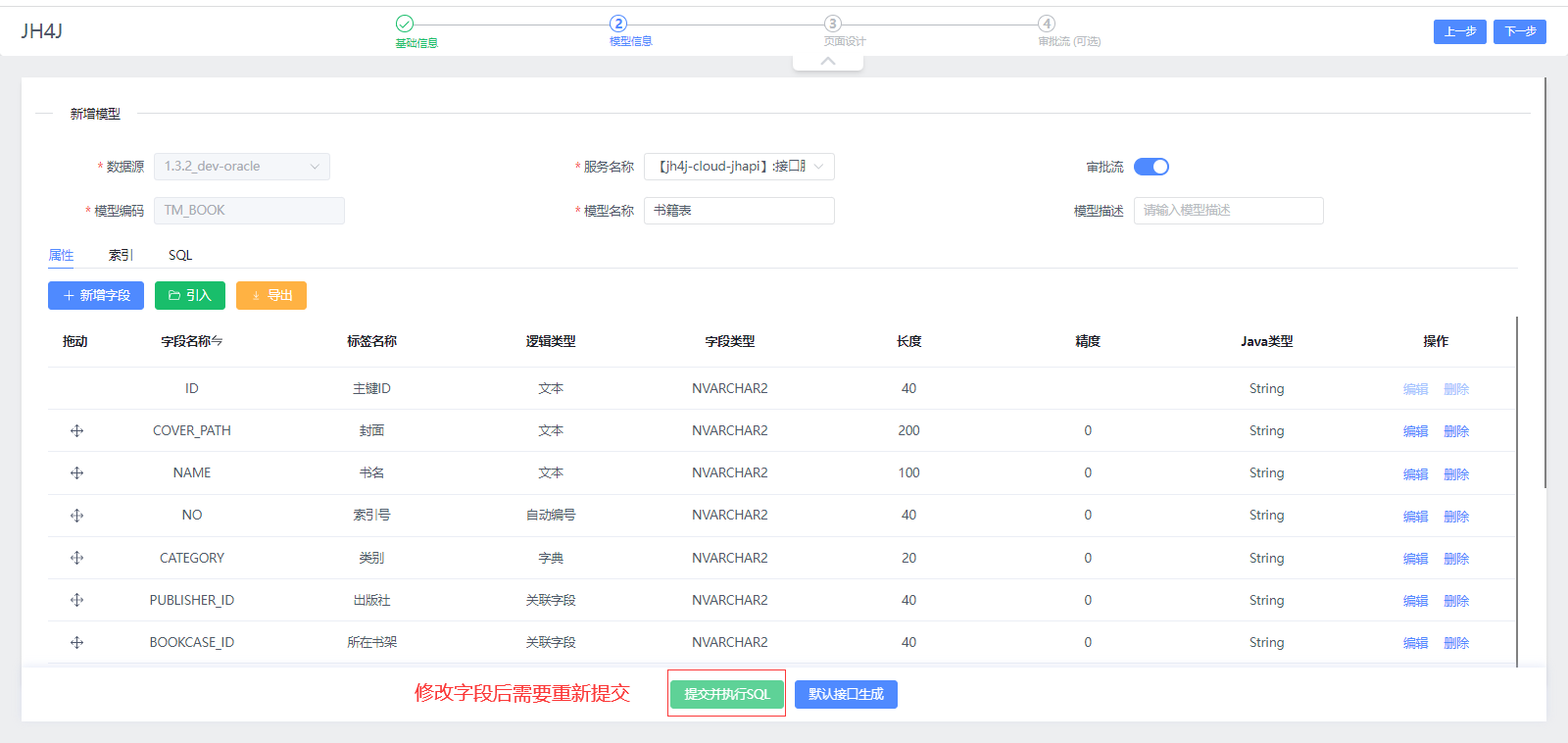The width and height of the screenshot is (1568, 743).
Task: Click the 出版社 label cell
Action: 371,600
